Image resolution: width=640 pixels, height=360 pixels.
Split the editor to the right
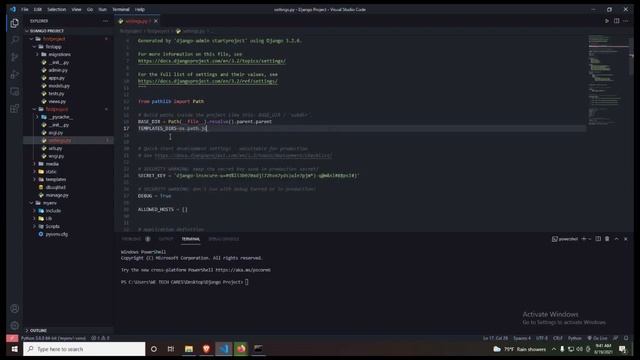616,21
